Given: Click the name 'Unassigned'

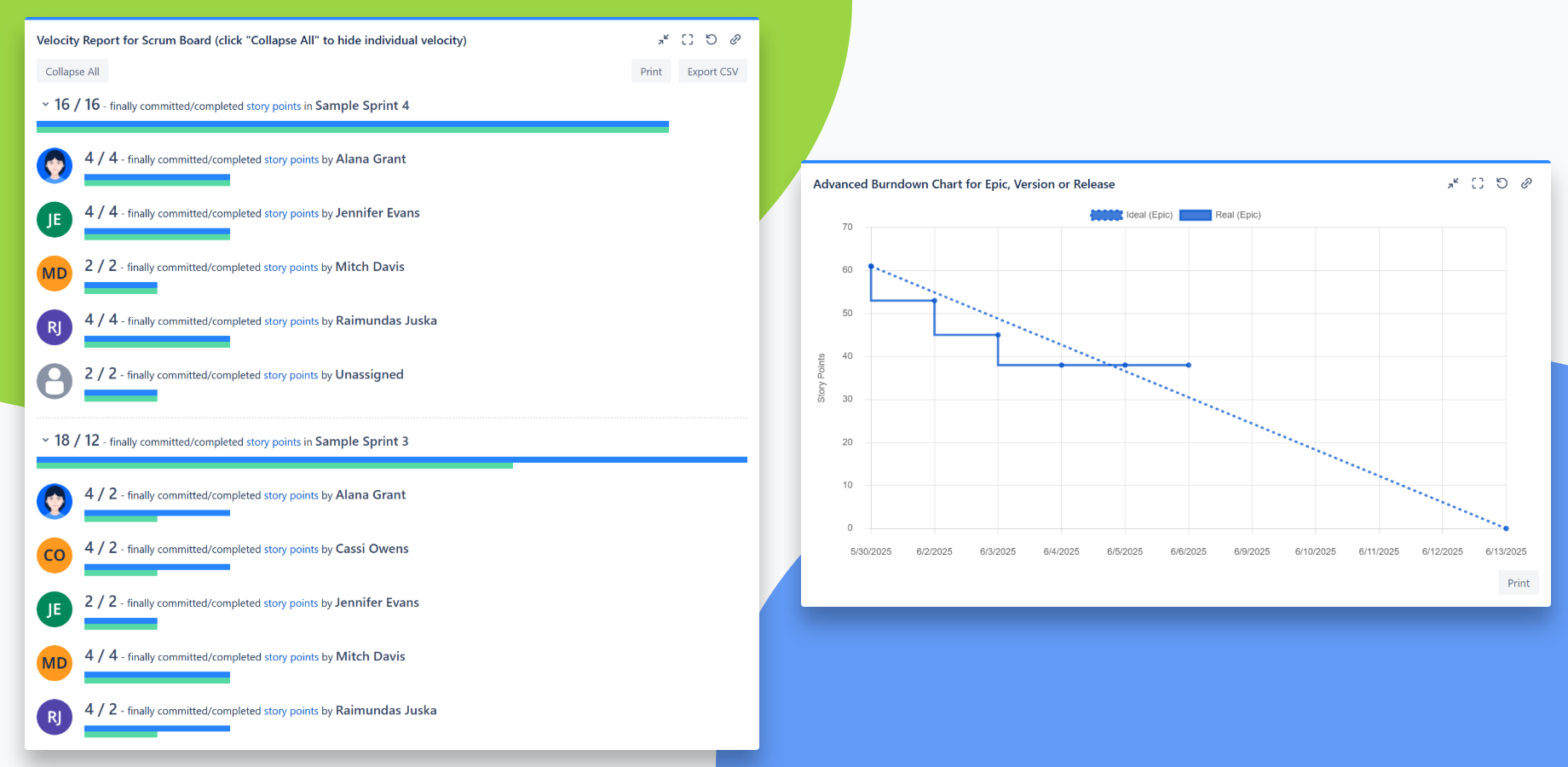Looking at the screenshot, I should click(x=370, y=375).
